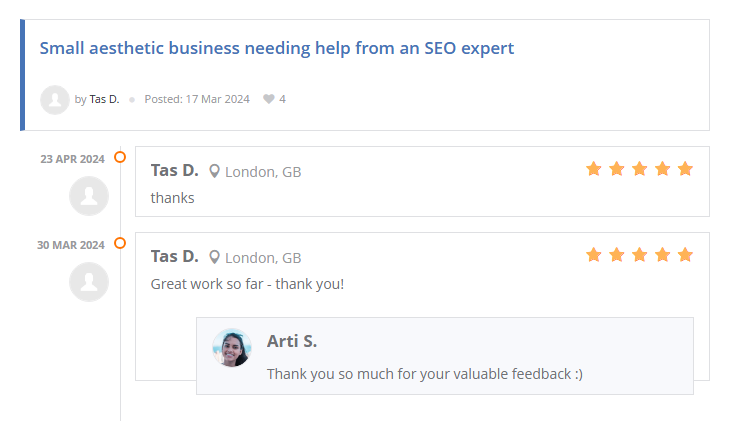Click the 30 Mar 2024 timeline marker
Viewport: 742px width, 428px height.
pos(120,243)
